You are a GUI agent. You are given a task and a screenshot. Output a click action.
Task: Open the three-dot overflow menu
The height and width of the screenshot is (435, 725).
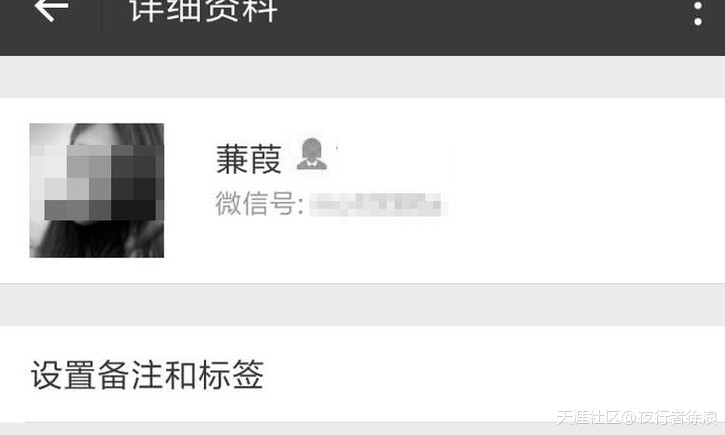698,13
